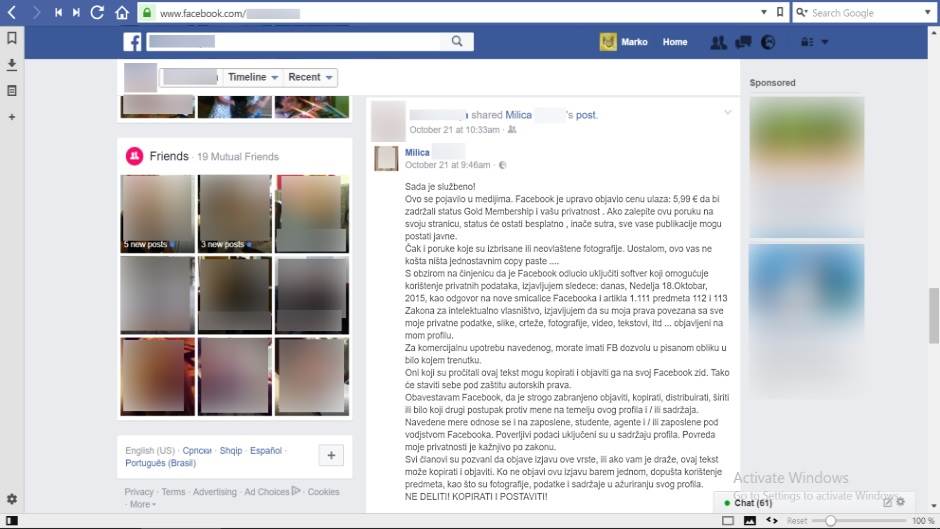Open Marko's profile from the header
This screenshot has height=529, width=940.
(624, 42)
